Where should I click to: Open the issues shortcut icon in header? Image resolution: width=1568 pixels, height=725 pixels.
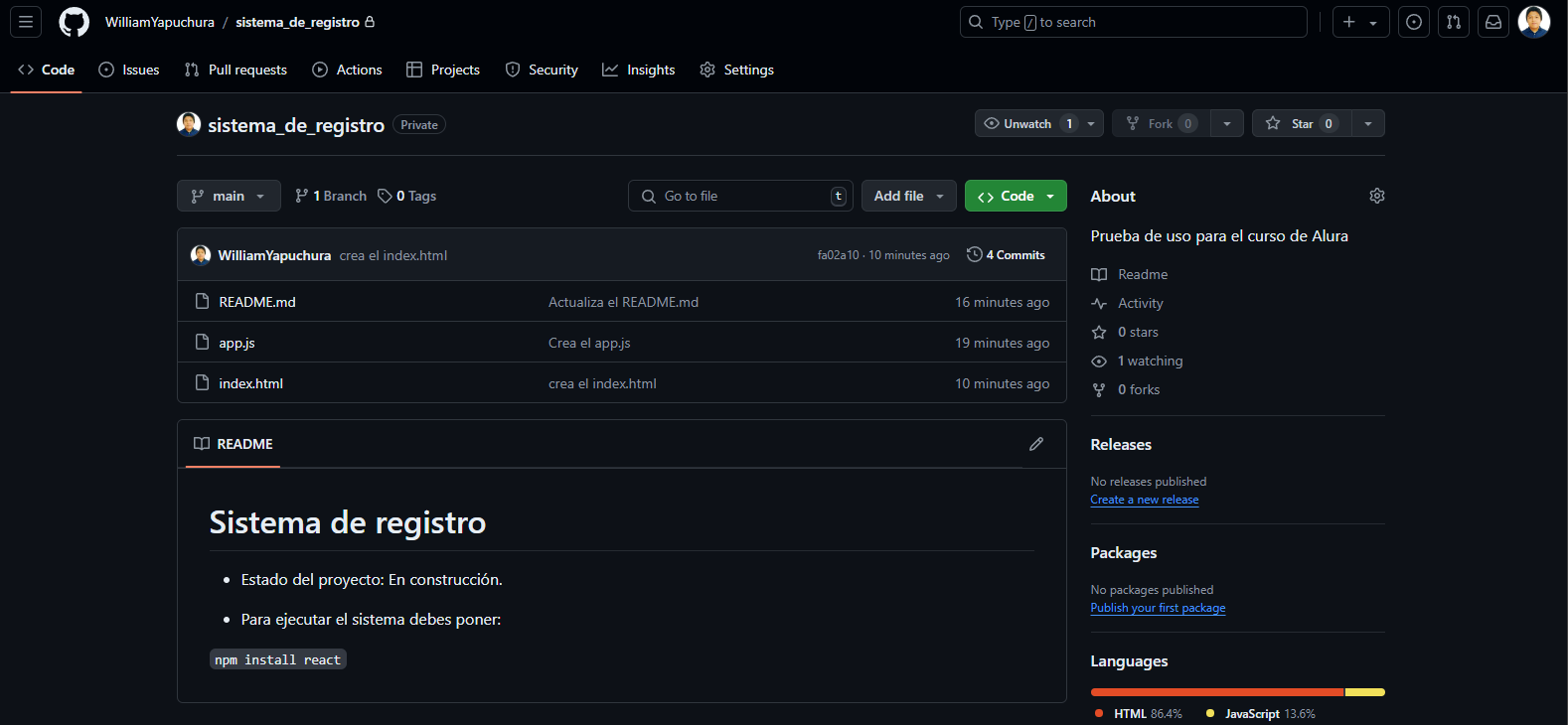1414,22
